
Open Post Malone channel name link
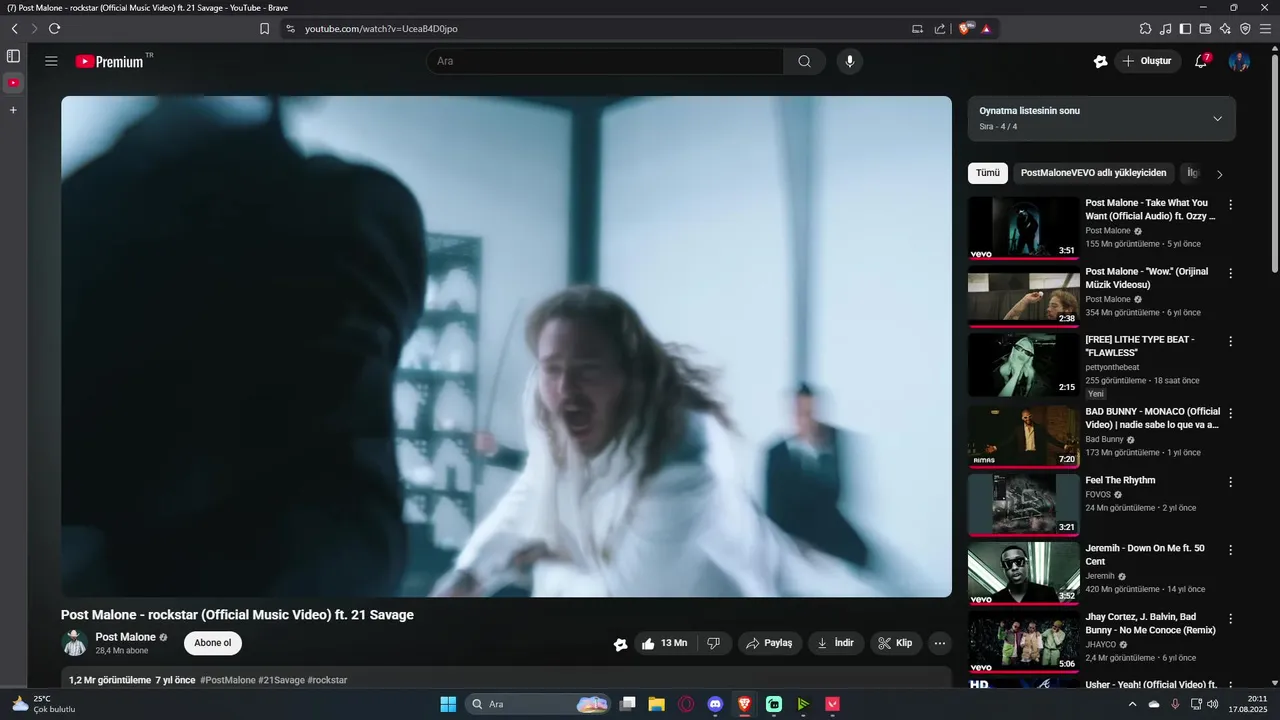tap(126, 637)
